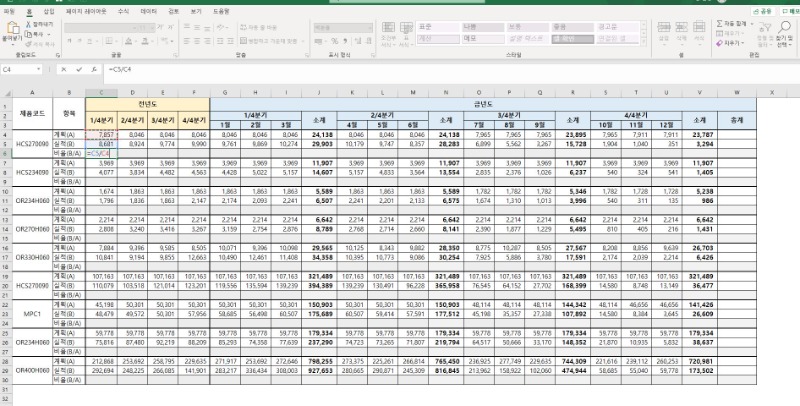Click Merge and Center (병합하고 가운데 맞춤)

point(269,41)
